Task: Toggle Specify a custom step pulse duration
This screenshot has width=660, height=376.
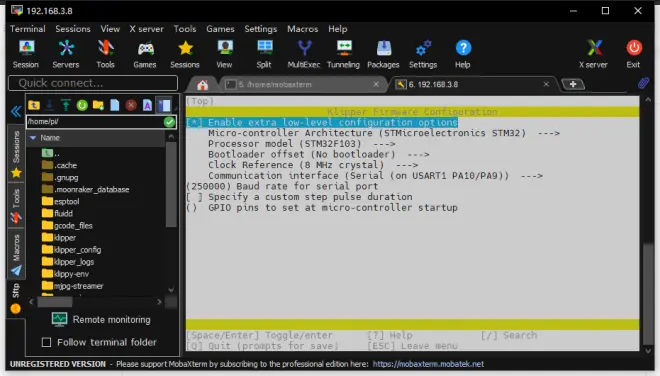Action: click(x=299, y=197)
